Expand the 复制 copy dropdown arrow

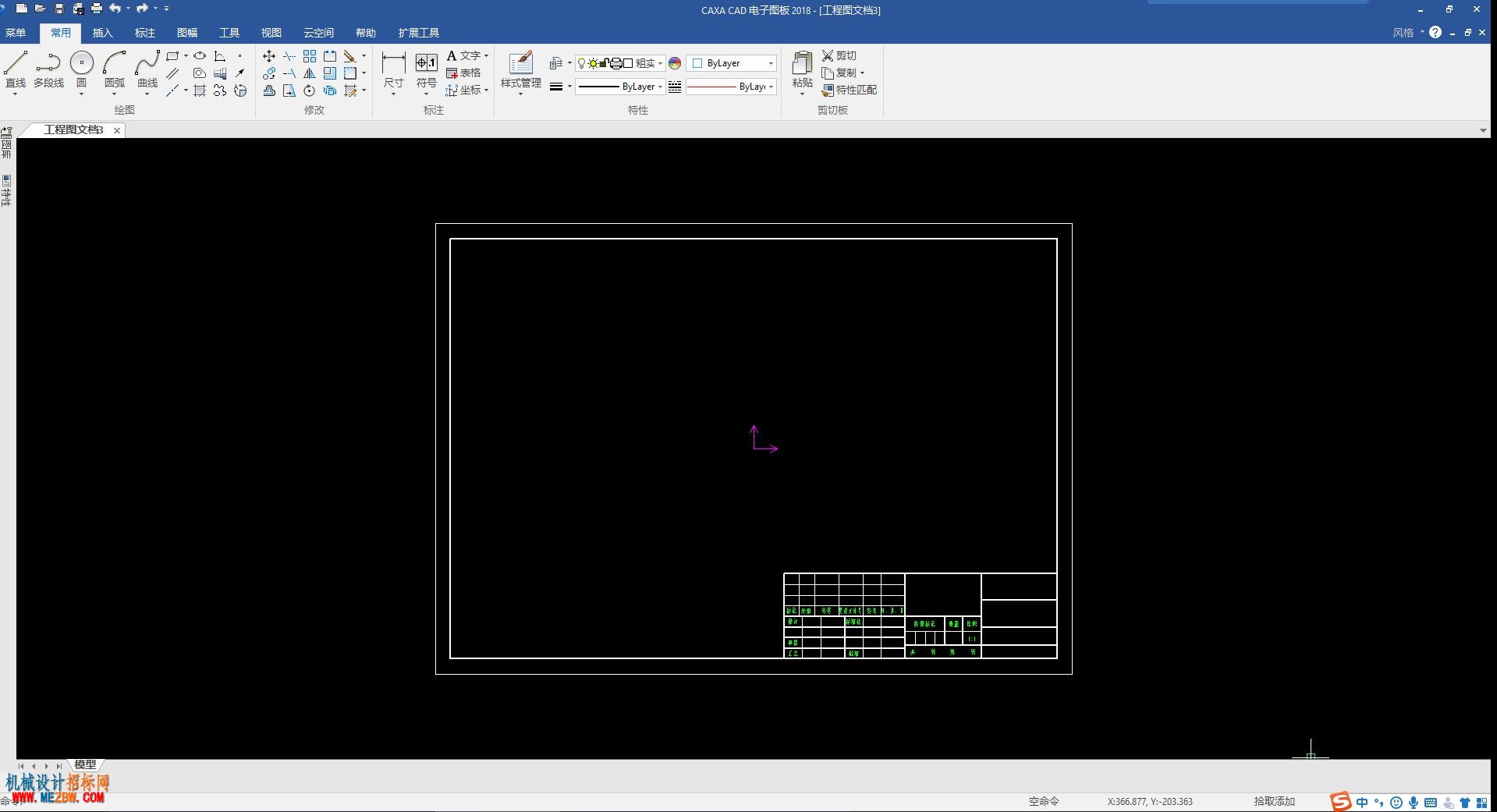coord(862,73)
